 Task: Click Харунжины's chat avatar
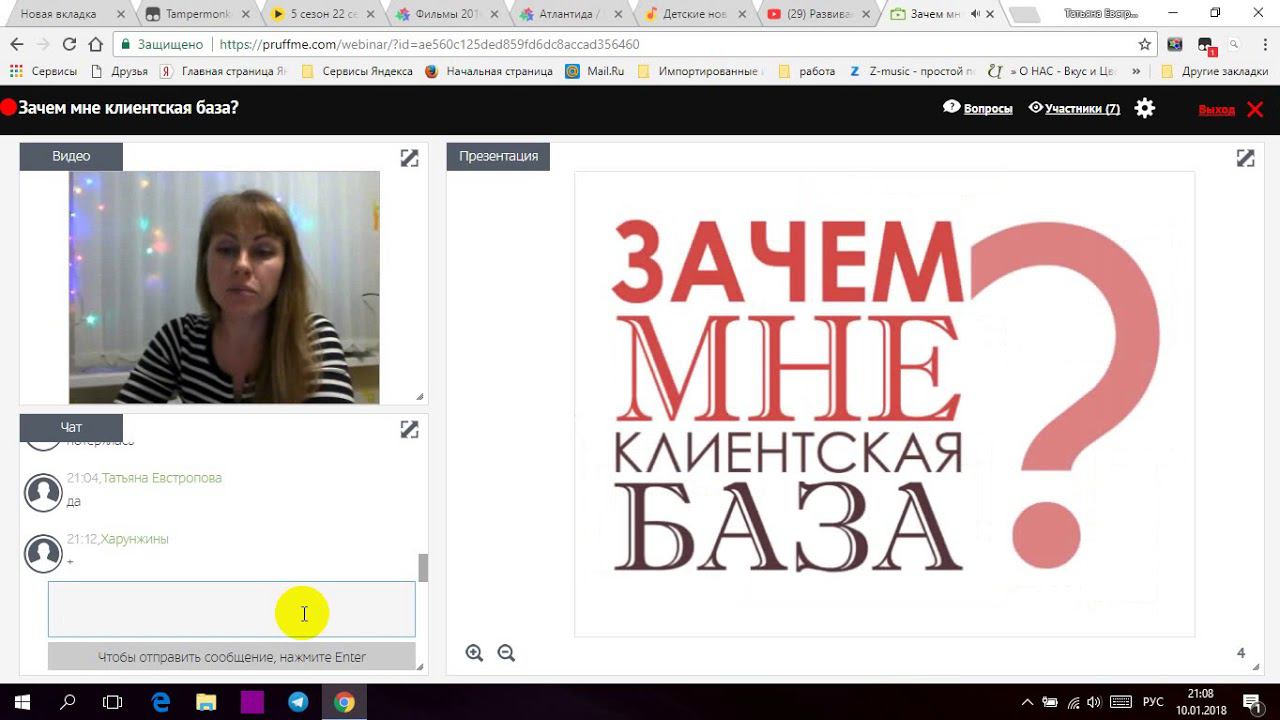(x=43, y=553)
